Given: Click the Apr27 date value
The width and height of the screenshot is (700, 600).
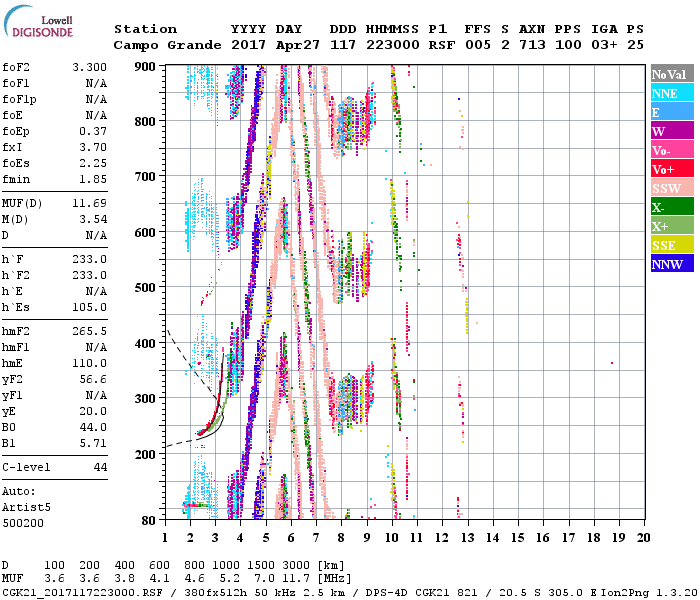Looking at the screenshot, I should (298, 45).
